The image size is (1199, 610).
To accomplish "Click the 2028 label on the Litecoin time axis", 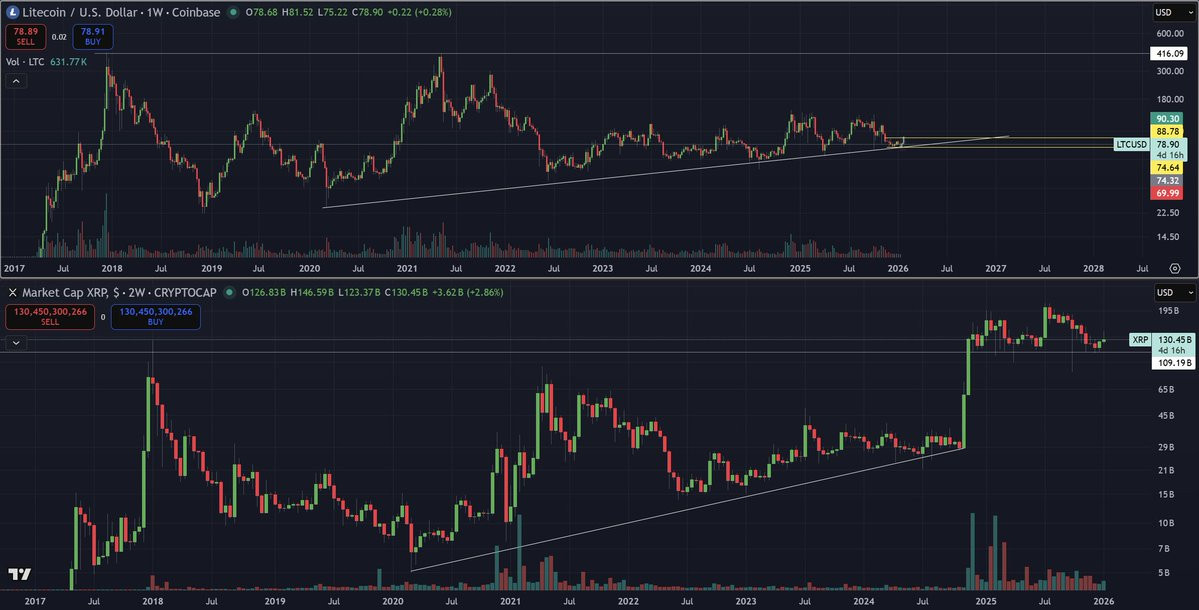I will point(1093,268).
